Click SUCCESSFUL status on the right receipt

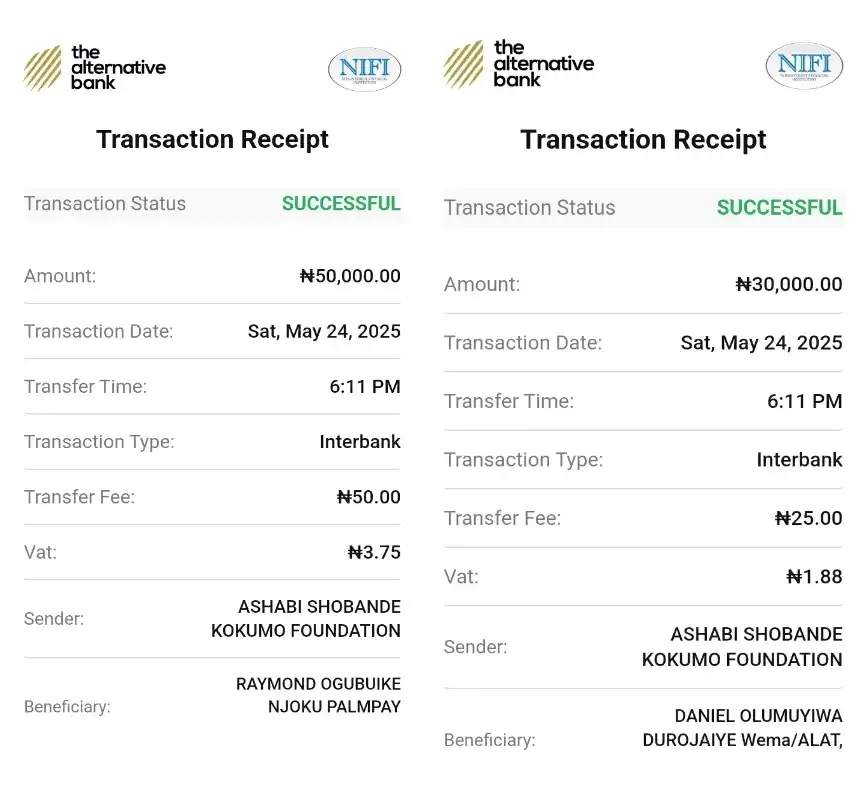pos(779,208)
